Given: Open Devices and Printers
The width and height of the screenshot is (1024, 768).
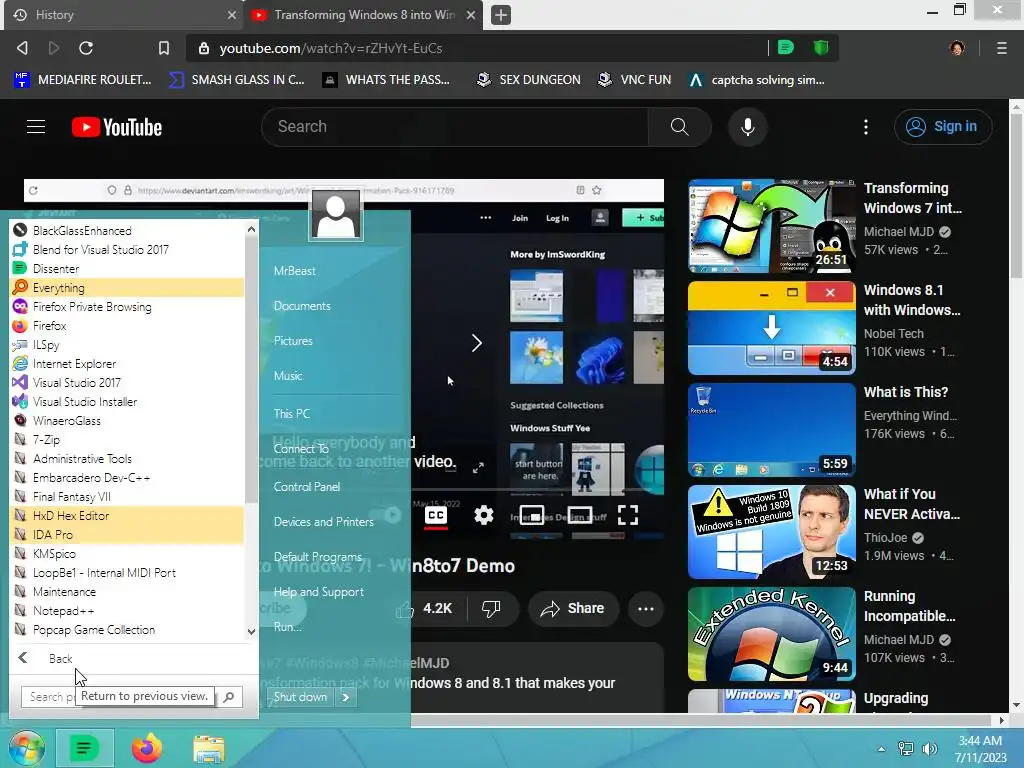Looking at the screenshot, I should pyautogui.click(x=324, y=522).
